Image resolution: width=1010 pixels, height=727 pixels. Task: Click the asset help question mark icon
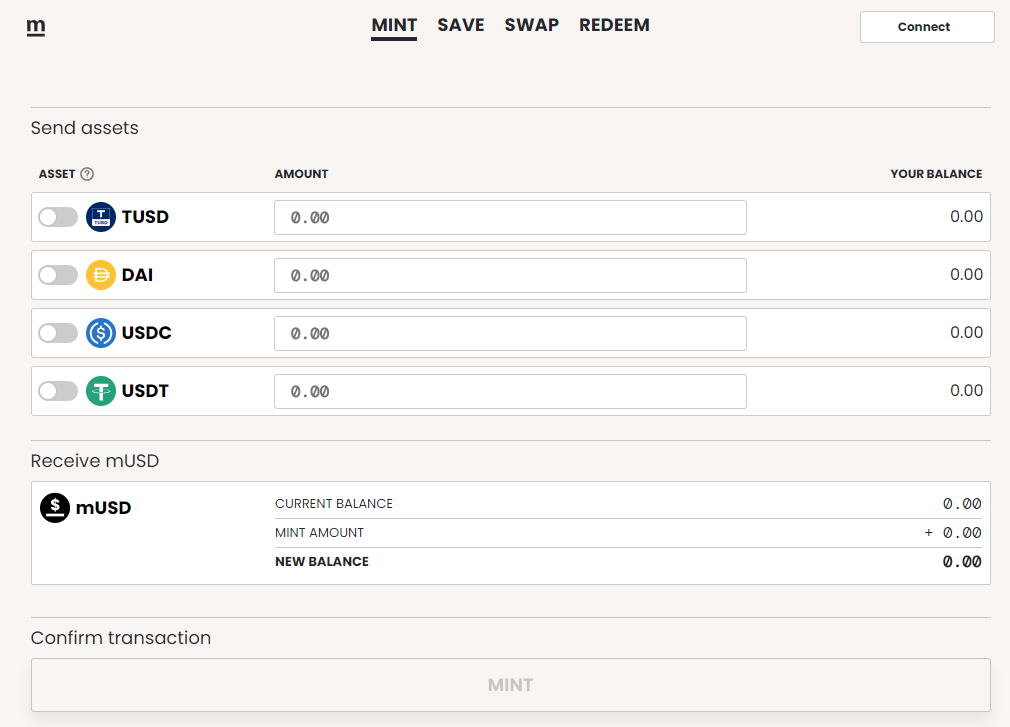click(87, 174)
